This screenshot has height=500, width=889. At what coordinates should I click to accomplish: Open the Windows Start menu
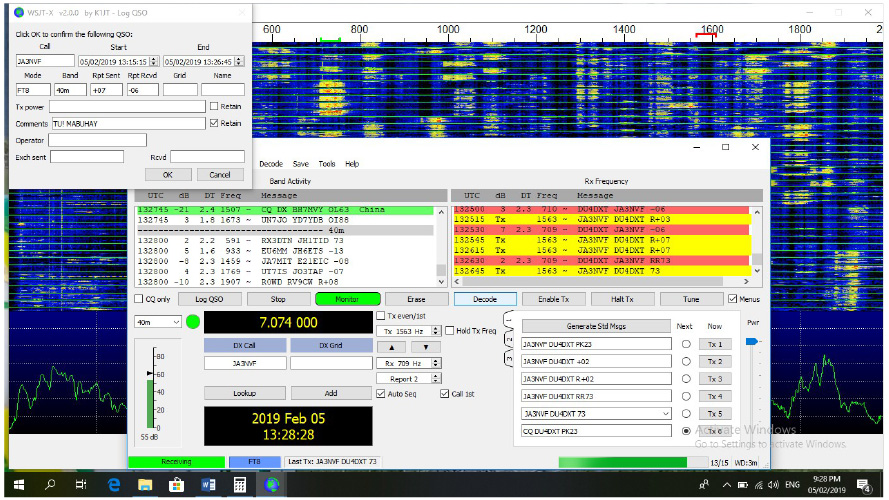pyautogui.click(x=18, y=485)
